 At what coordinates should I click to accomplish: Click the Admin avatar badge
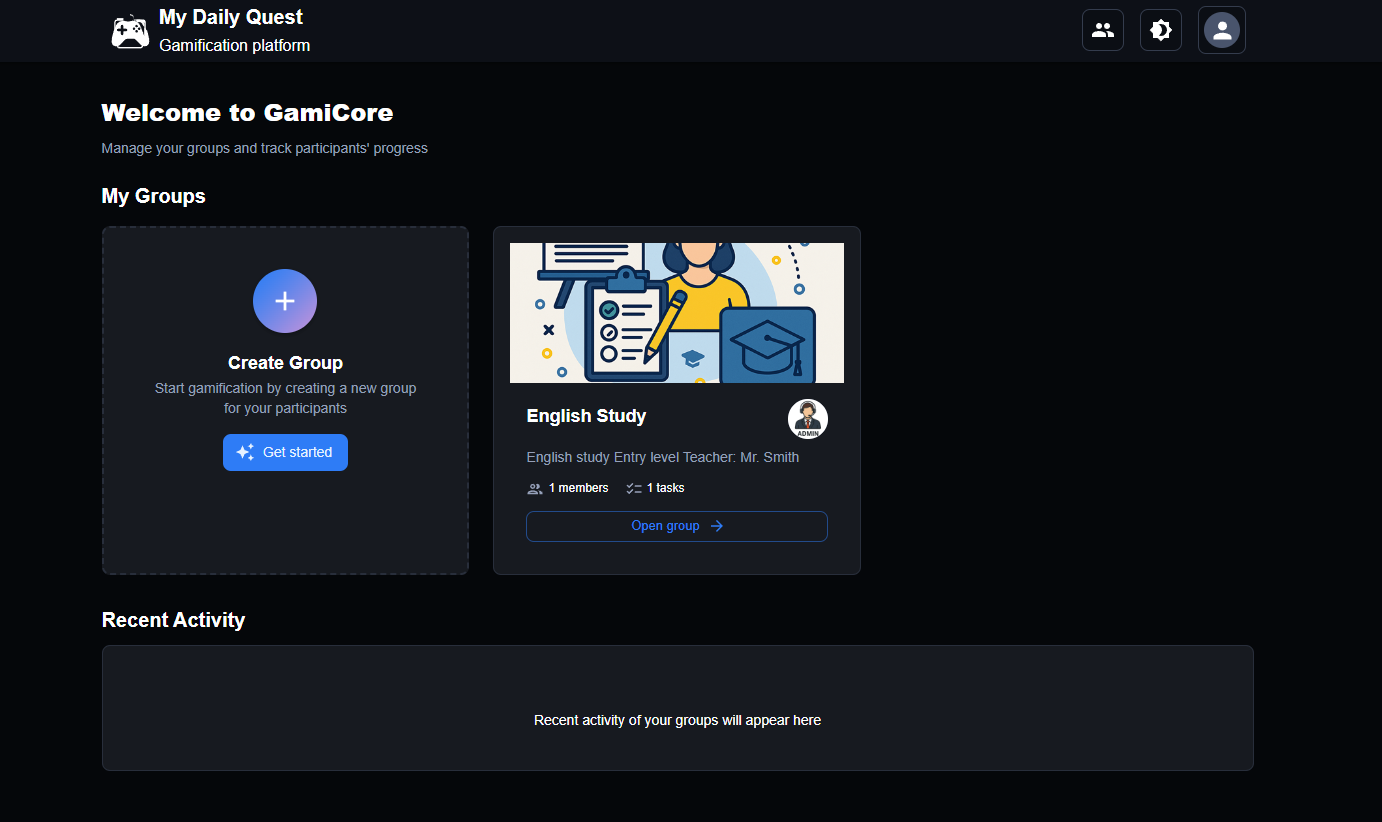[x=807, y=419]
